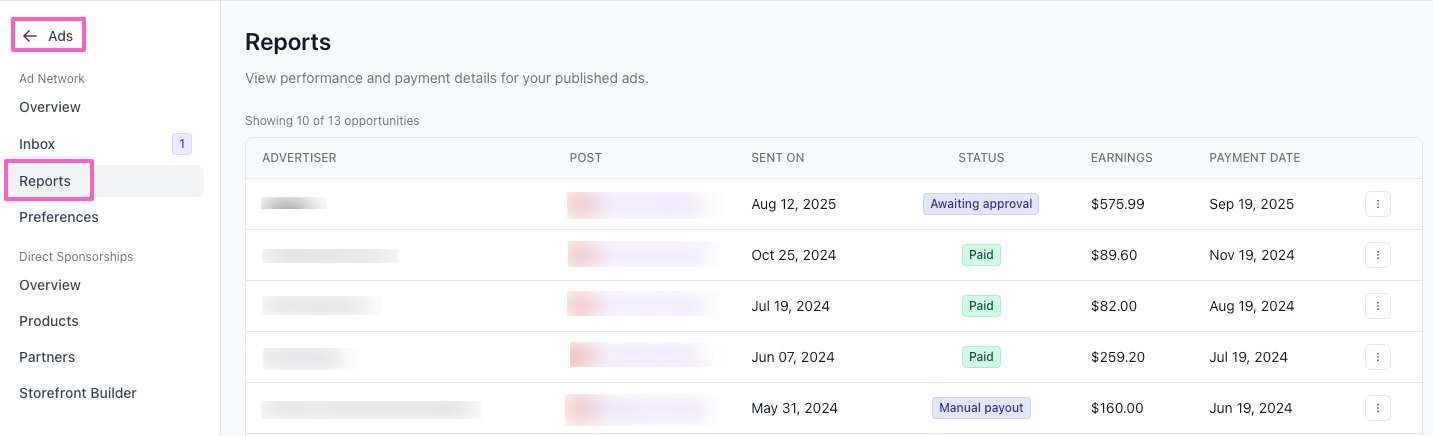Select Reports in the sidebar
The image size is (1433, 436).
coord(45,181)
